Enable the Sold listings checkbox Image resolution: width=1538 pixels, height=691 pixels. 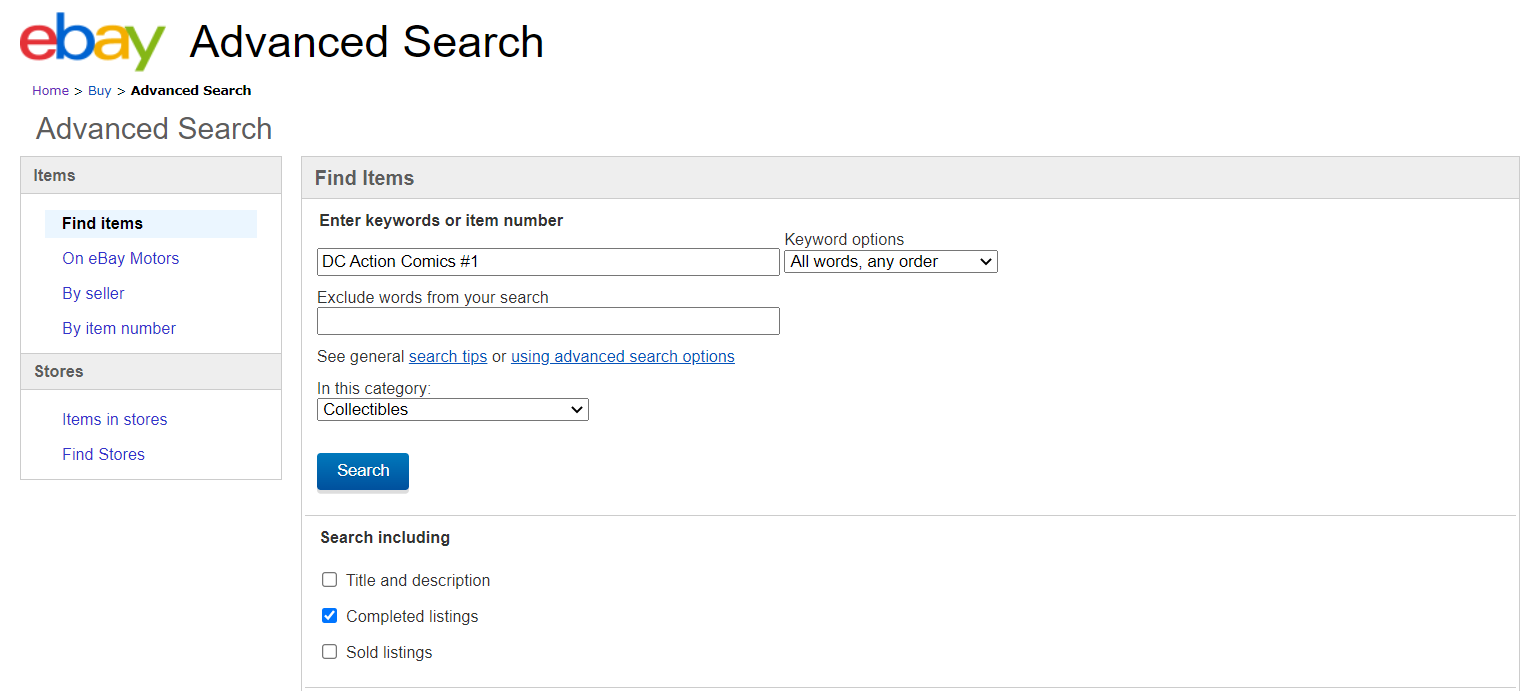coord(330,652)
